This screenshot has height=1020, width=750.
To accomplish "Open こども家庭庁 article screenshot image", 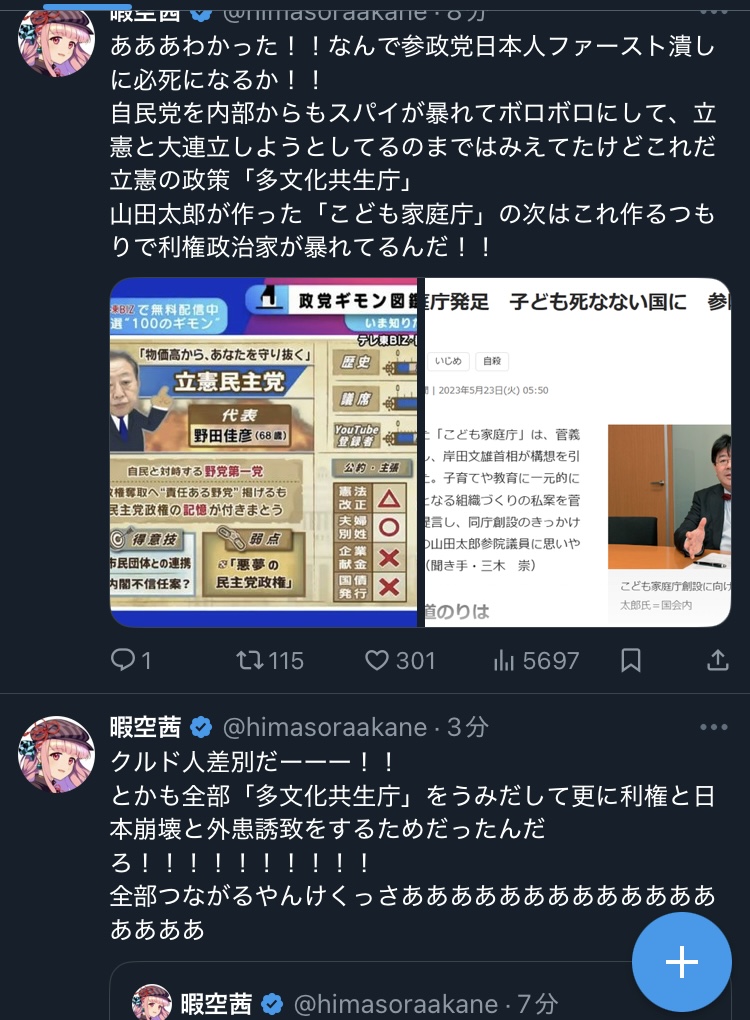I will pyautogui.click(x=578, y=452).
